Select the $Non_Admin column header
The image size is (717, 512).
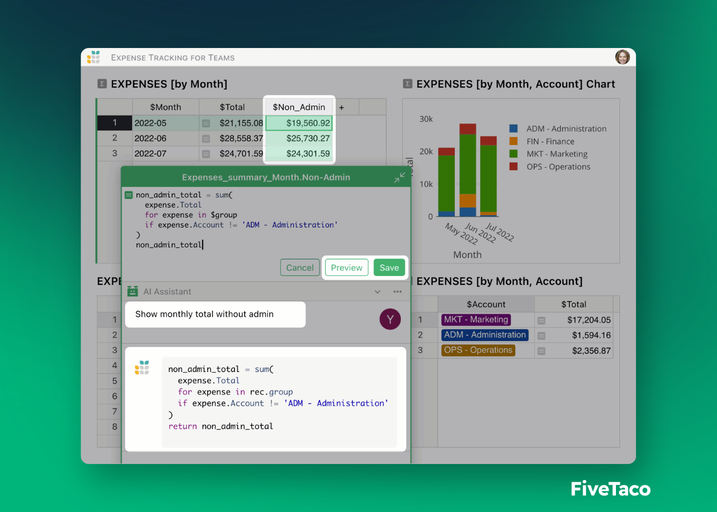point(299,107)
